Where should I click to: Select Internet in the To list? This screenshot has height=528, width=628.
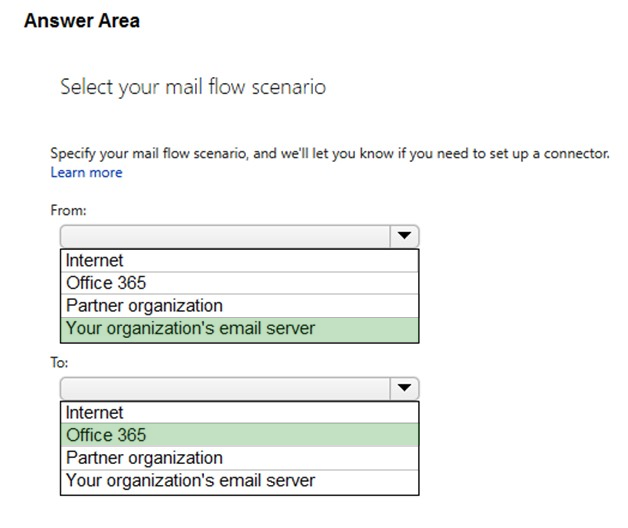tap(240, 413)
